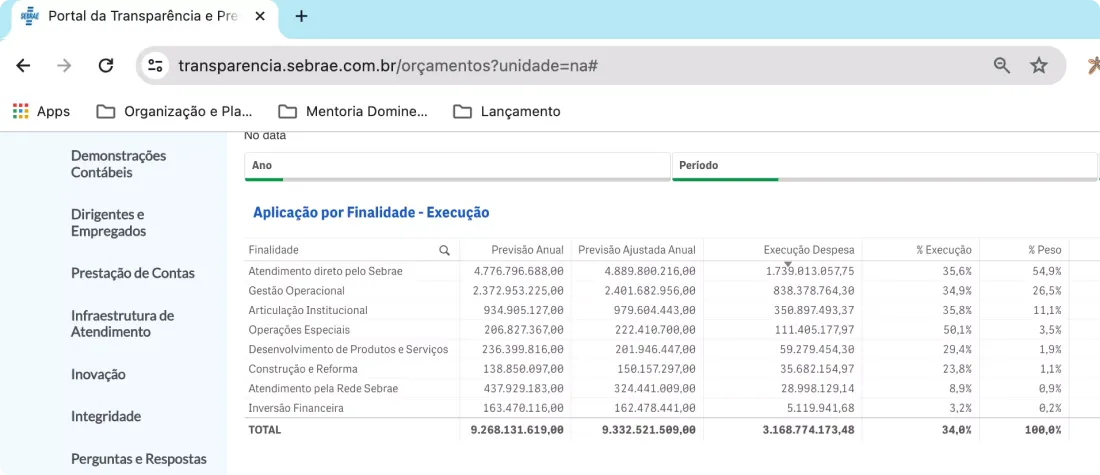
Task: Sort by the % Execução column header
Action: point(944,250)
